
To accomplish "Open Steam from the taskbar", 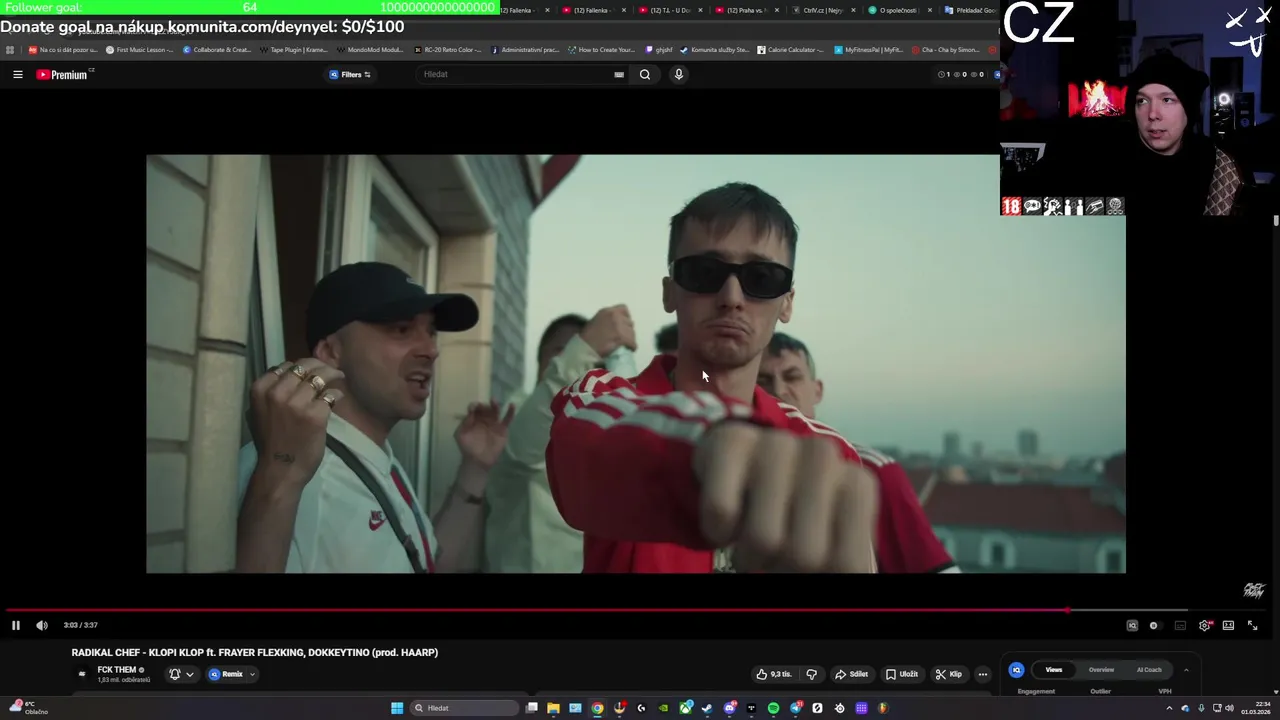I will tap(706, 708).
